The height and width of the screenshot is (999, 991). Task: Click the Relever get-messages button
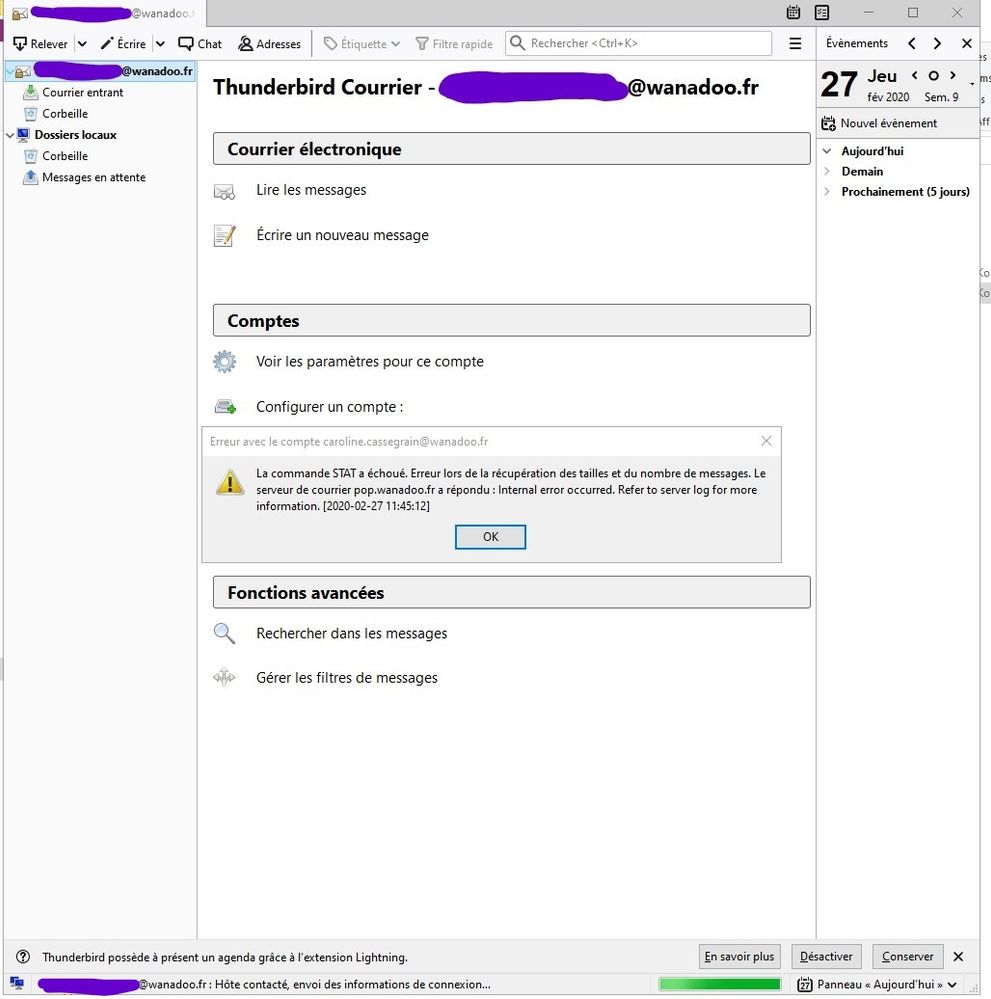(40, 44)
